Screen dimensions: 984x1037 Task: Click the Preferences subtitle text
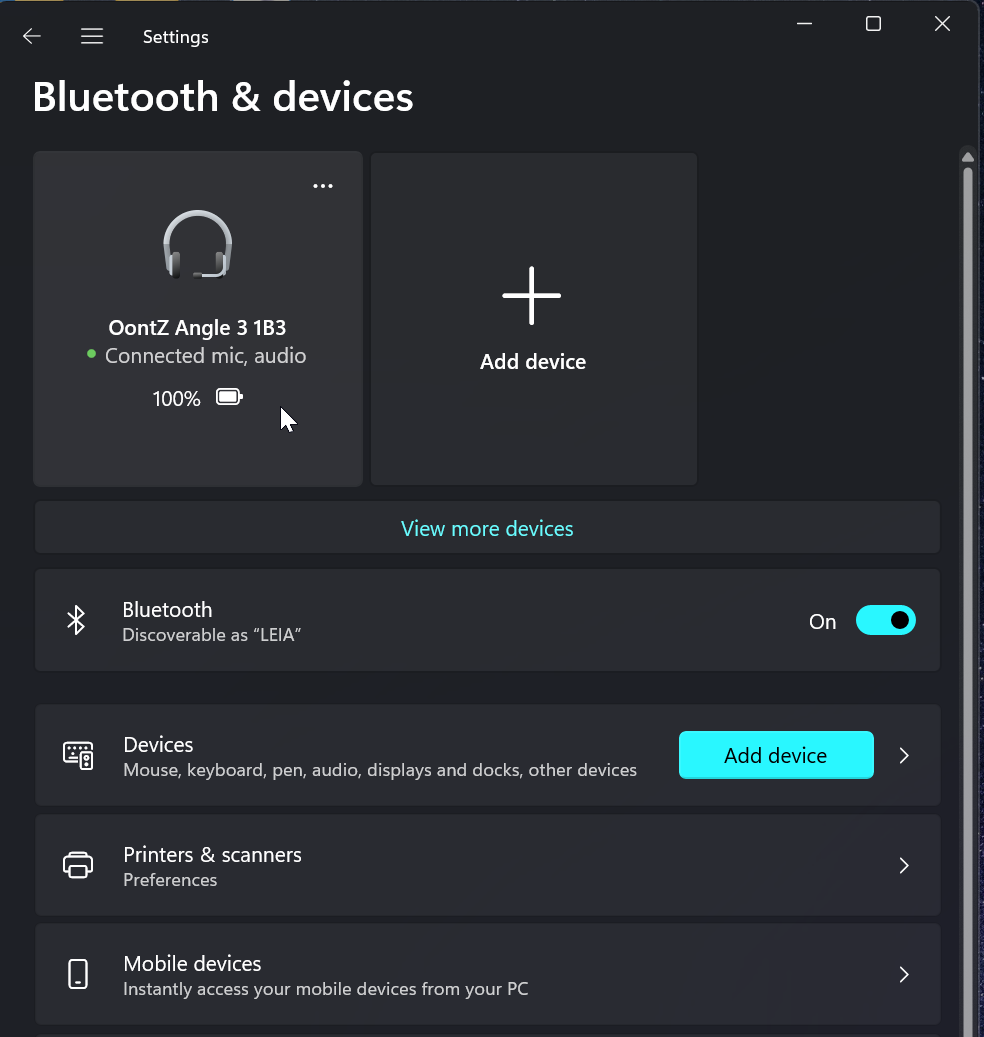170,880
